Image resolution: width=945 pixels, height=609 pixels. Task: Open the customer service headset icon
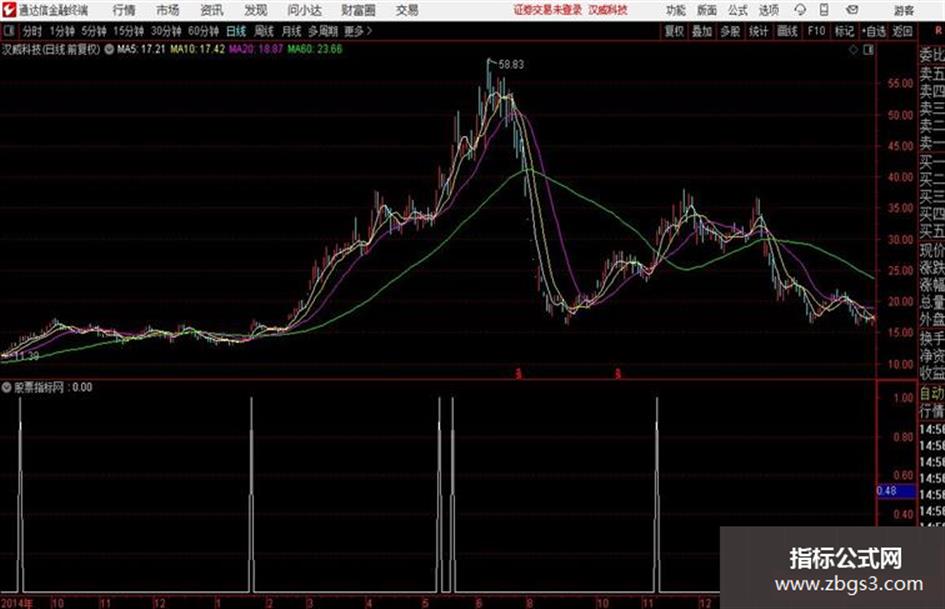(x=800, y=10)
